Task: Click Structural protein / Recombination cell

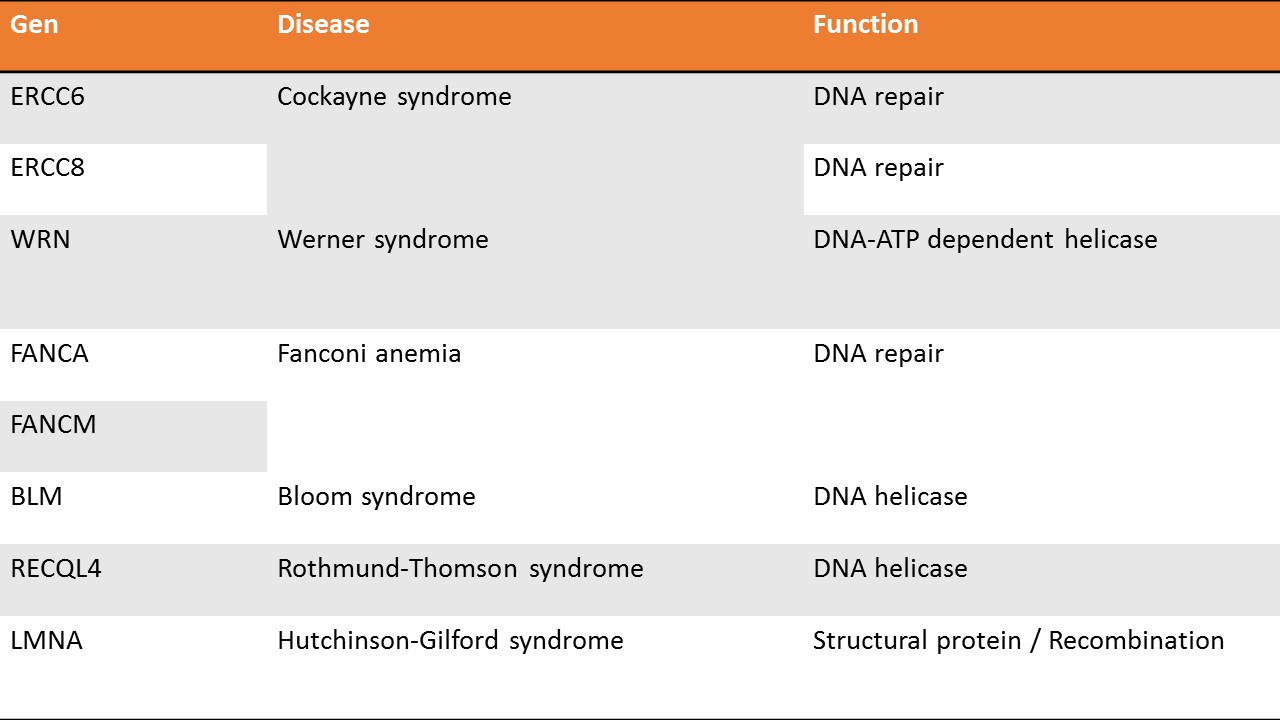Action: click(1042, 667)
